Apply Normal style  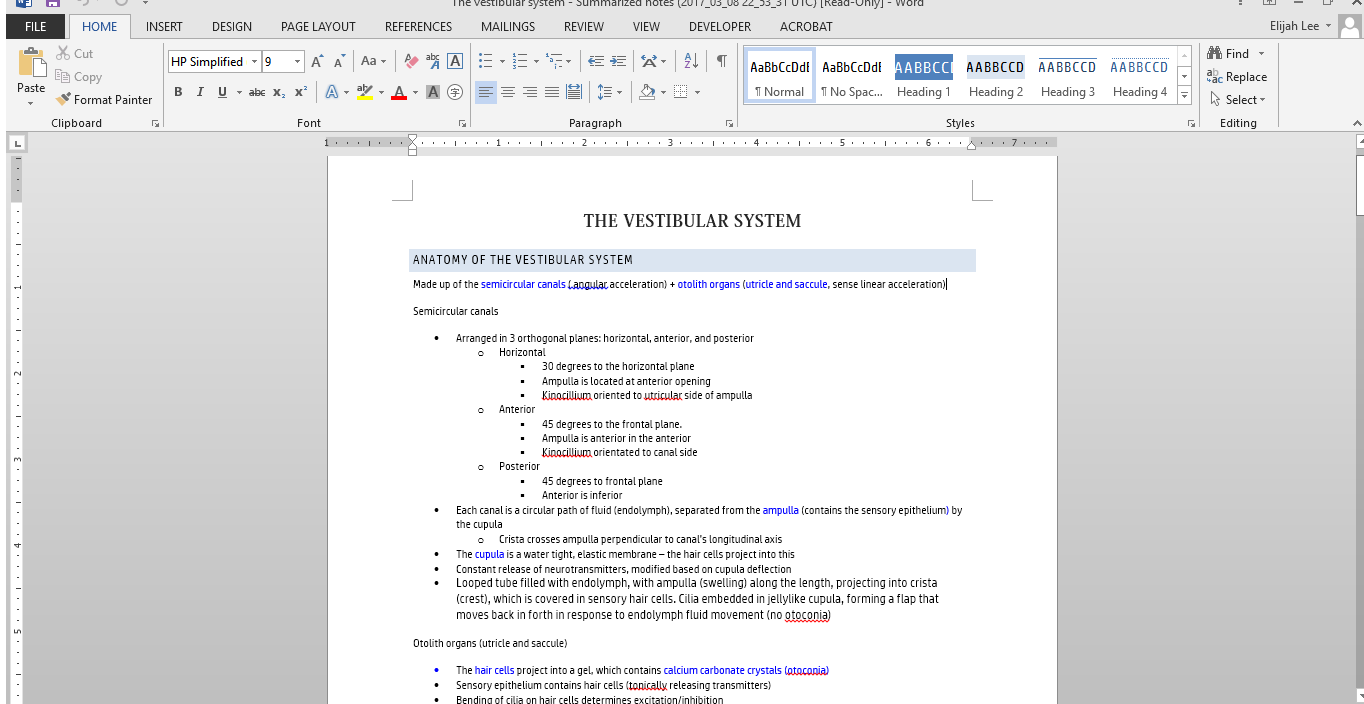tap(780, 77)
